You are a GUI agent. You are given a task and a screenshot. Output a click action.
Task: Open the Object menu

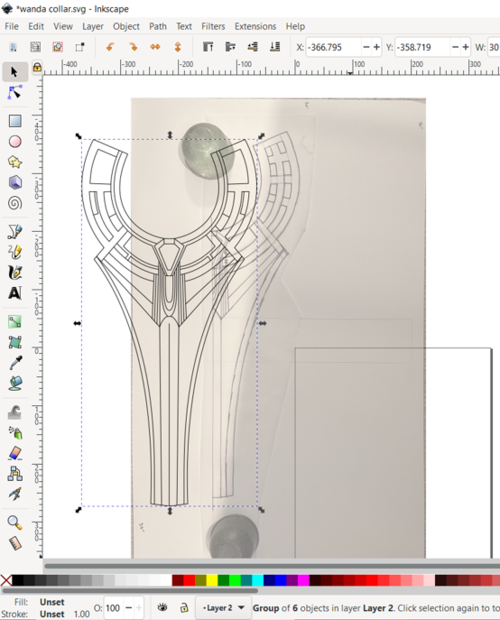coord(126,26)
